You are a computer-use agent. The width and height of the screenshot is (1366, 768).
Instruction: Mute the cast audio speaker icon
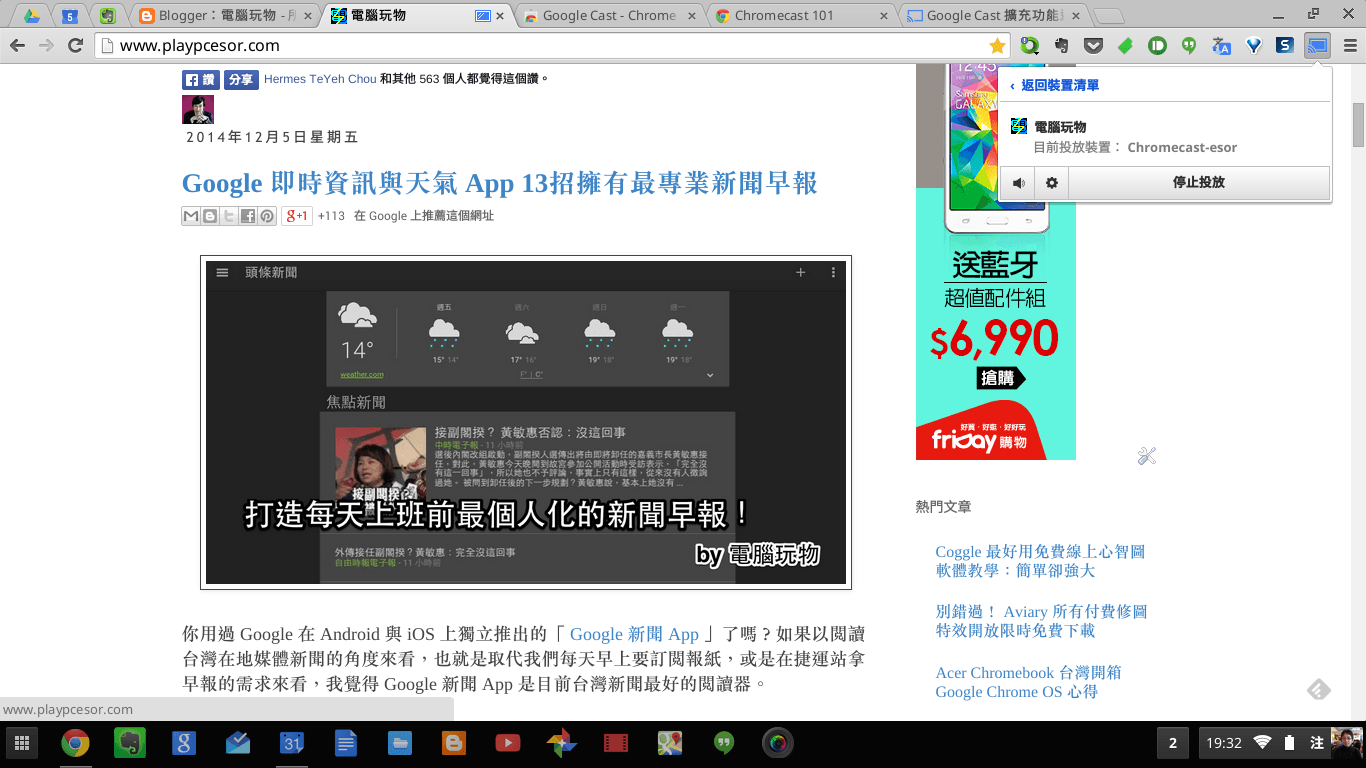click(1019, 183)
